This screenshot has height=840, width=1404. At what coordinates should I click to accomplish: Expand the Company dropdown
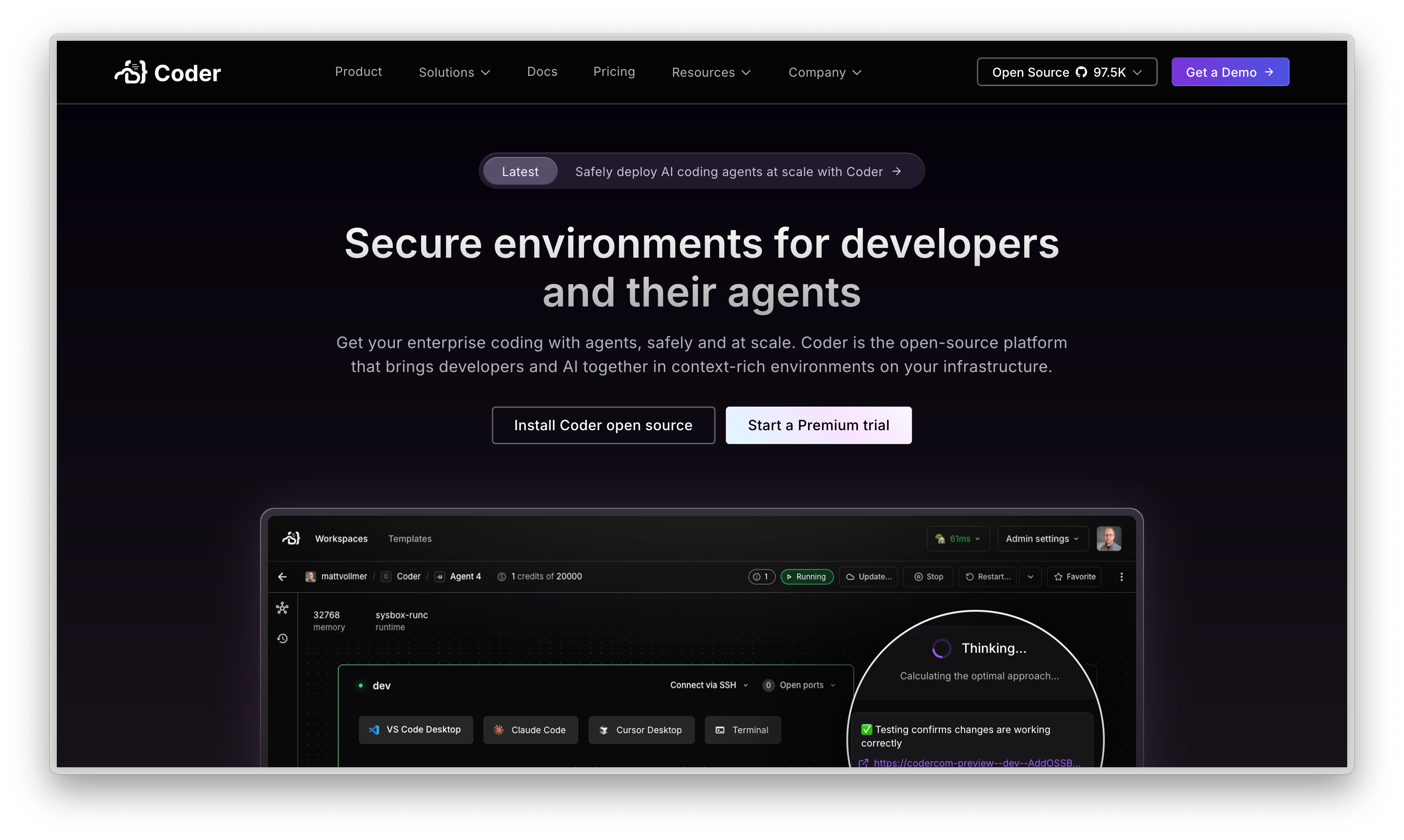tap(824, 72)
